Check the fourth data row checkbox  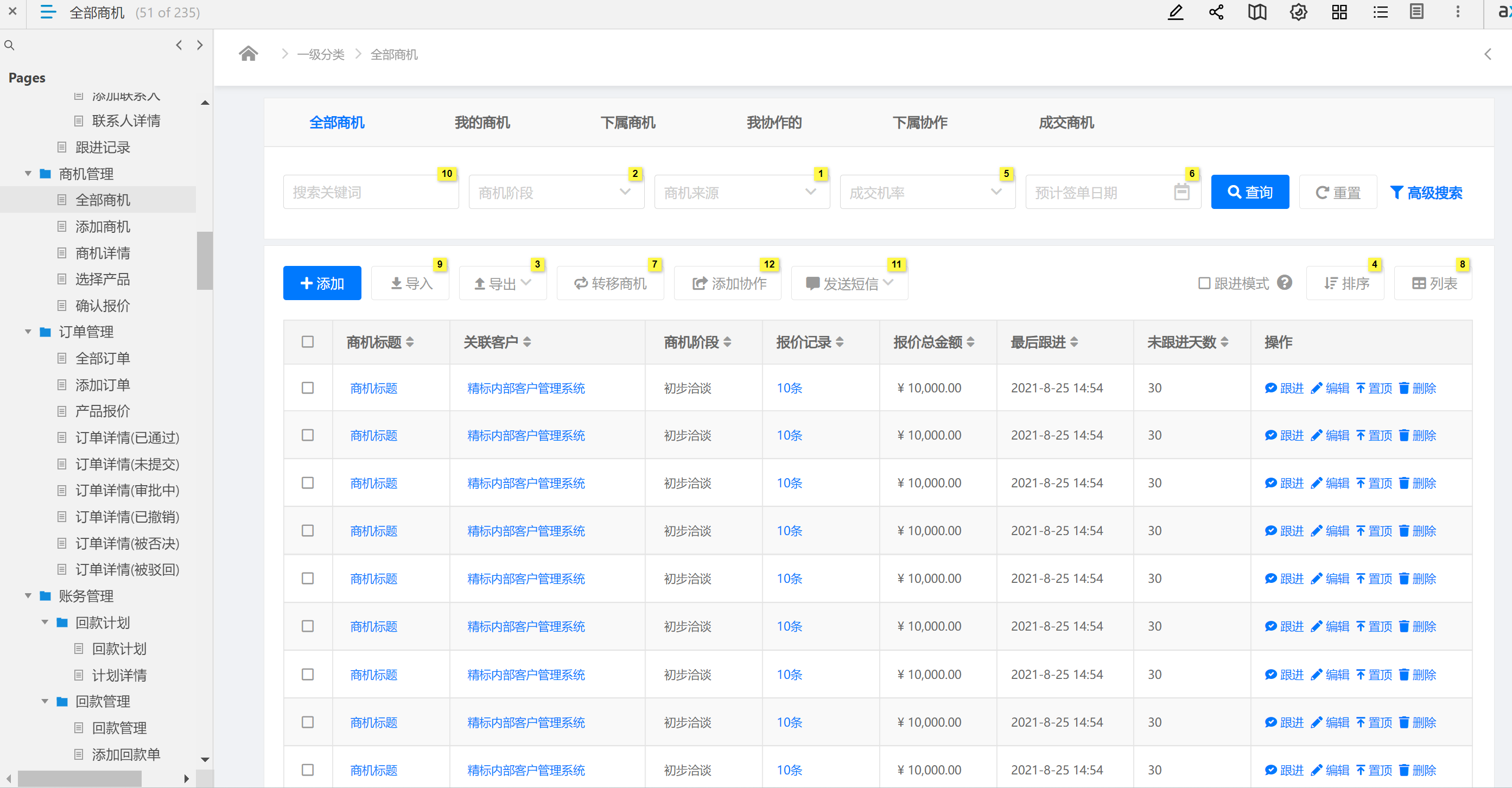[x=308, y=530]
